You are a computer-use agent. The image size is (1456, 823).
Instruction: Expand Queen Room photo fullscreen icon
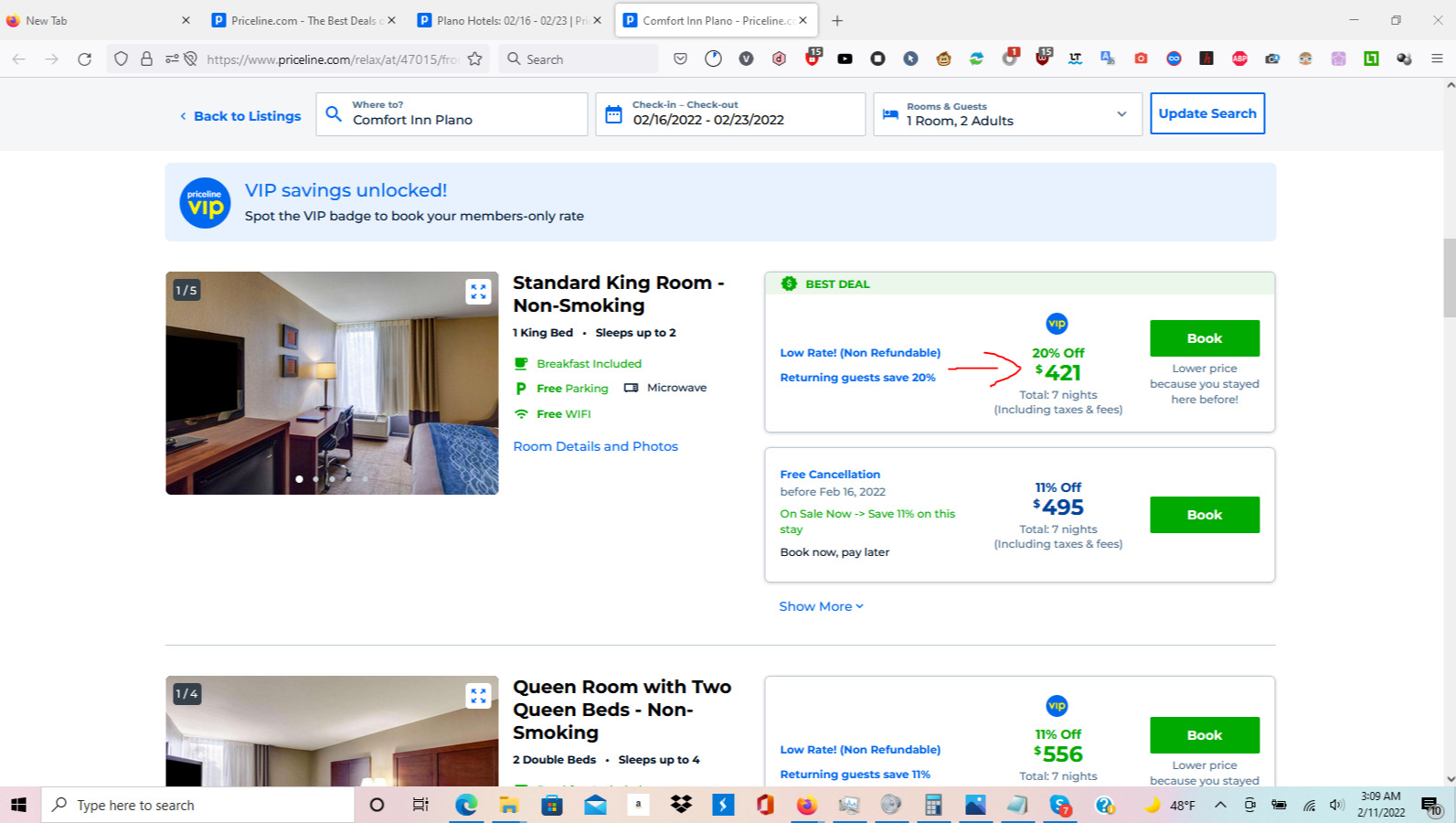[x=478, y=696]
